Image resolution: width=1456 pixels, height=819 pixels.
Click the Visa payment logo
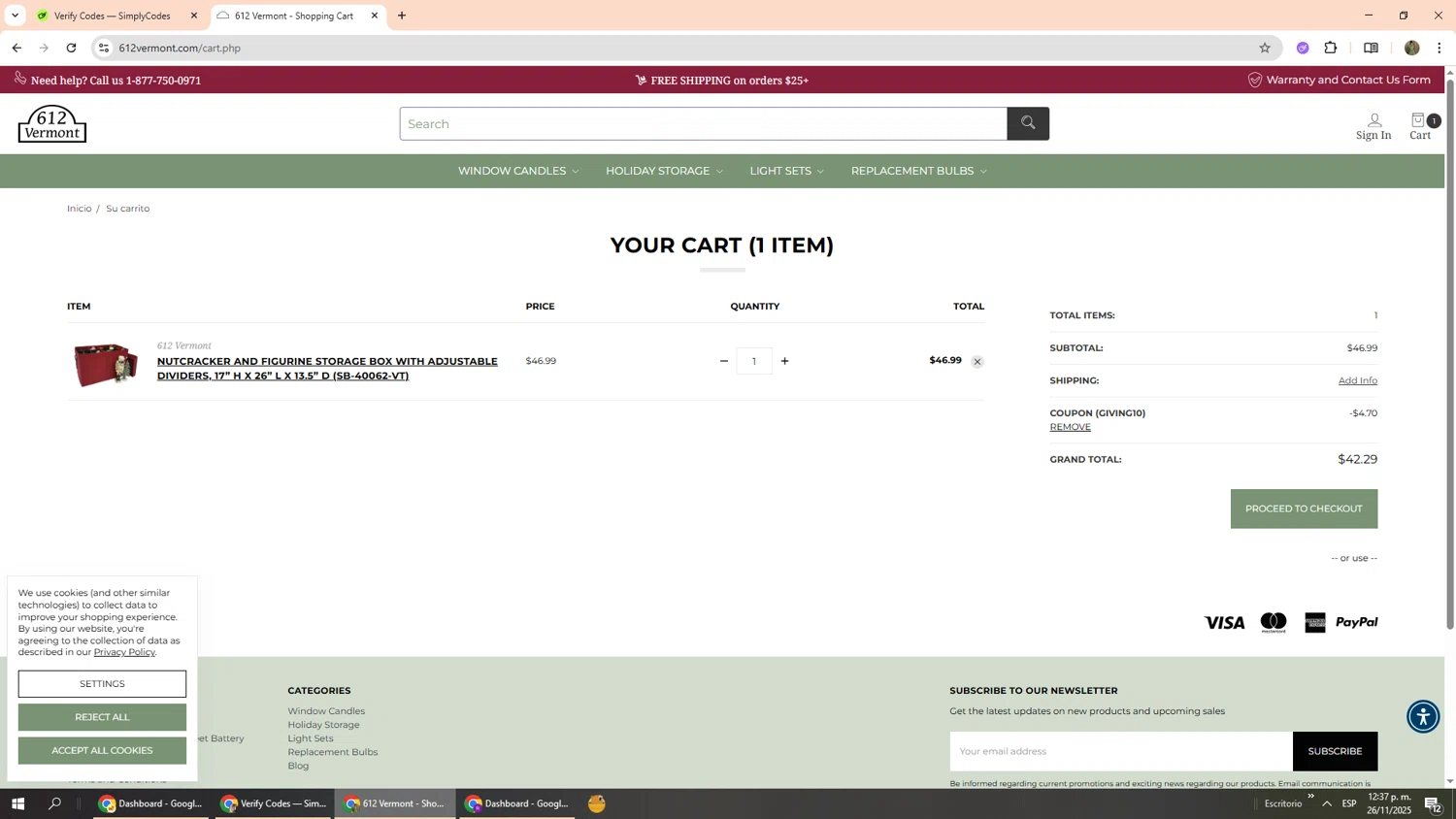click(x=1224, y=623)
